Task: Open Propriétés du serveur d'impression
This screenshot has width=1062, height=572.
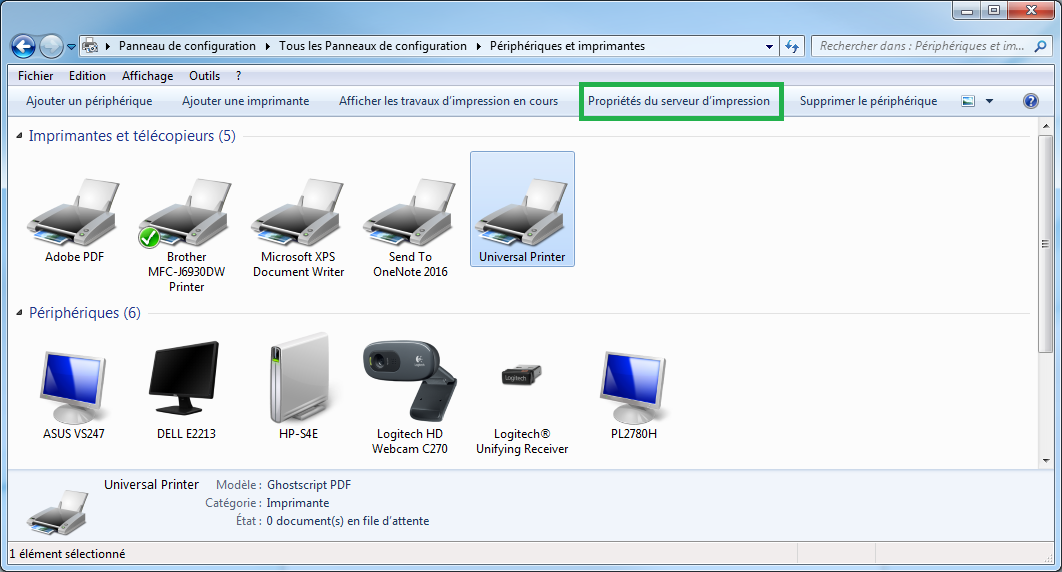Action: 679,101
